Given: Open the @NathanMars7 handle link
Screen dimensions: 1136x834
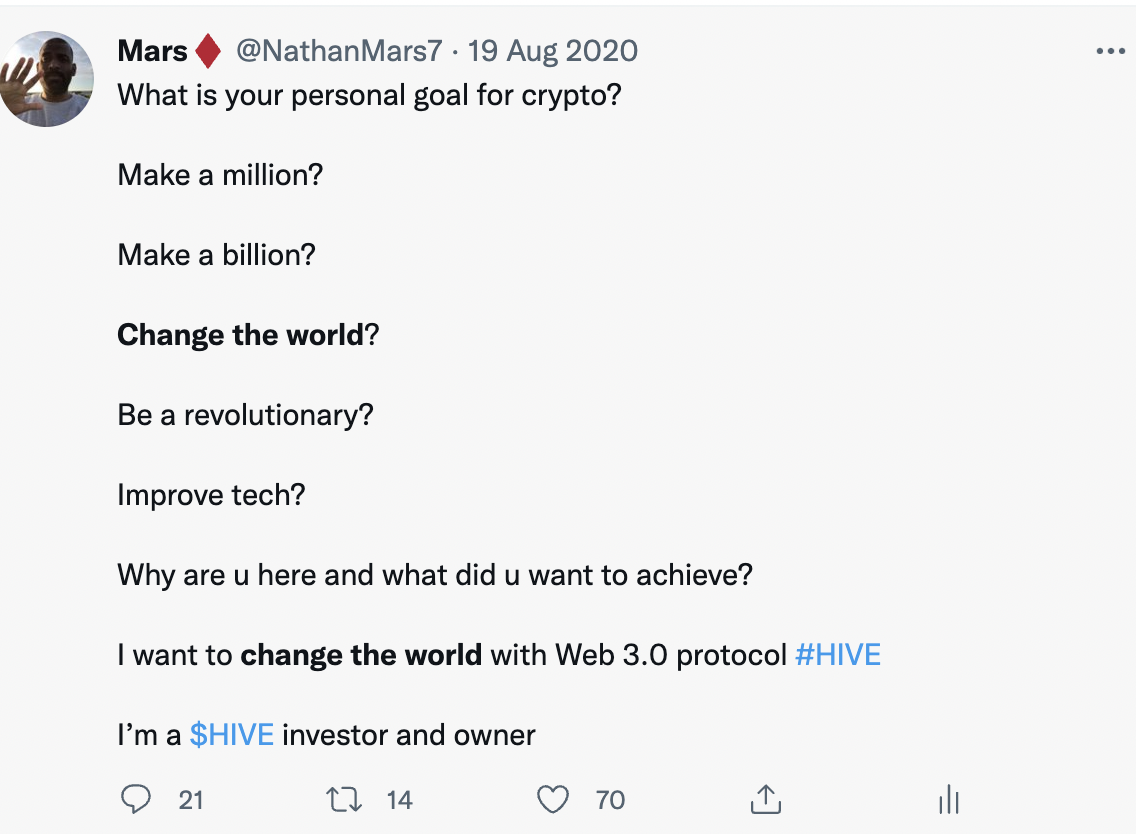Looking at the screenshot, I should click(x=339, y=51).
